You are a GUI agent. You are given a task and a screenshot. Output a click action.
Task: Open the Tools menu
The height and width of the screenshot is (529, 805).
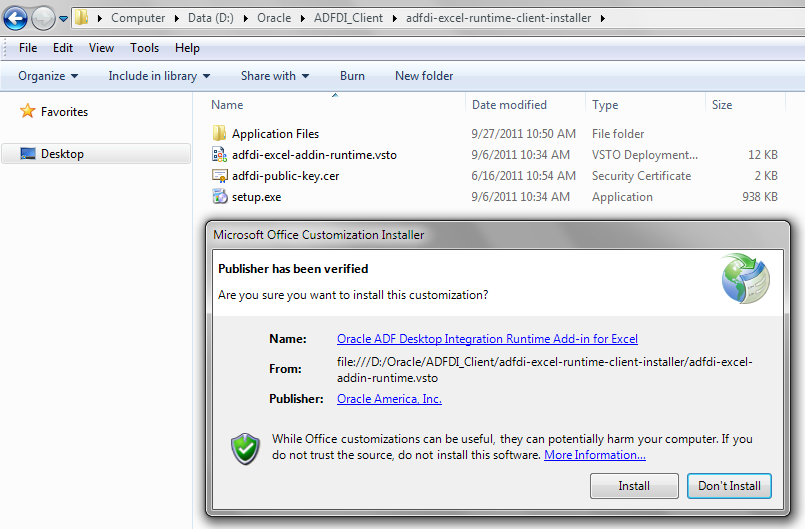144,48
